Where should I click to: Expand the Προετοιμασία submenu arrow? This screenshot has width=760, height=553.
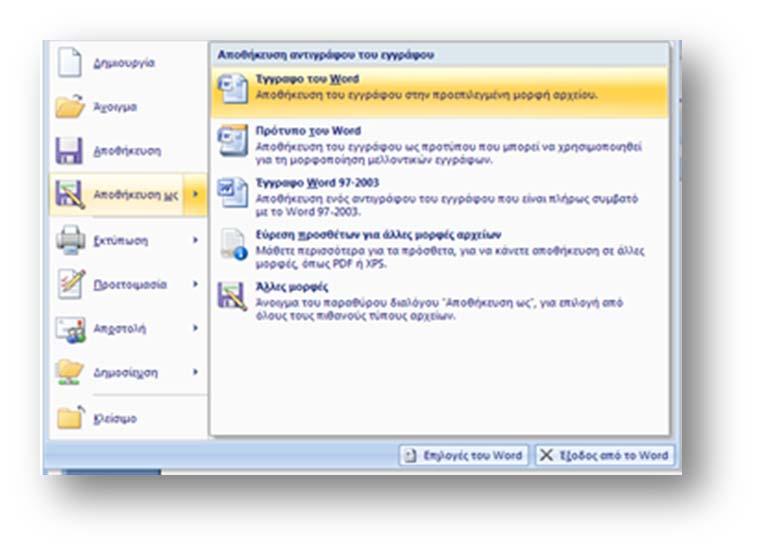[x=195, y=284]
